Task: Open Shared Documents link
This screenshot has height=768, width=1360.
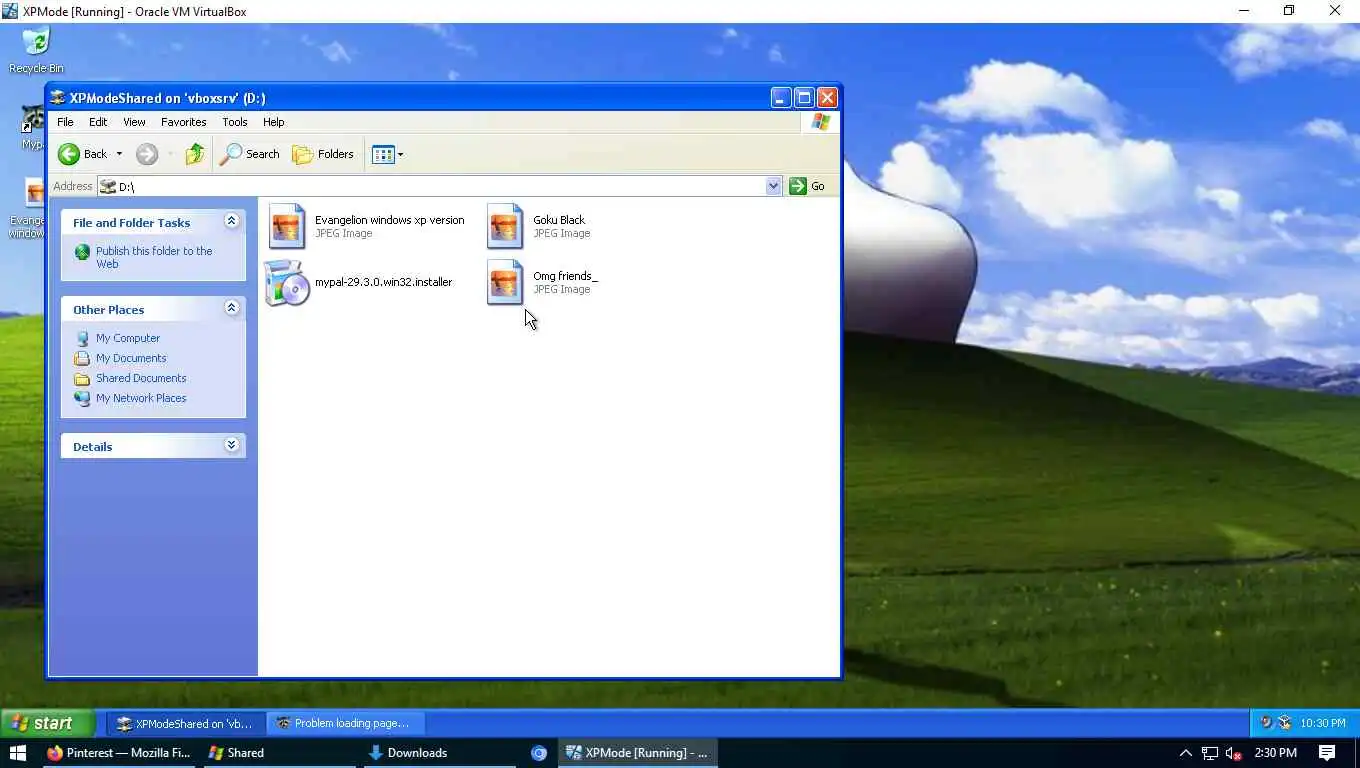Action: pyautogui.click(x=141, y=378)
